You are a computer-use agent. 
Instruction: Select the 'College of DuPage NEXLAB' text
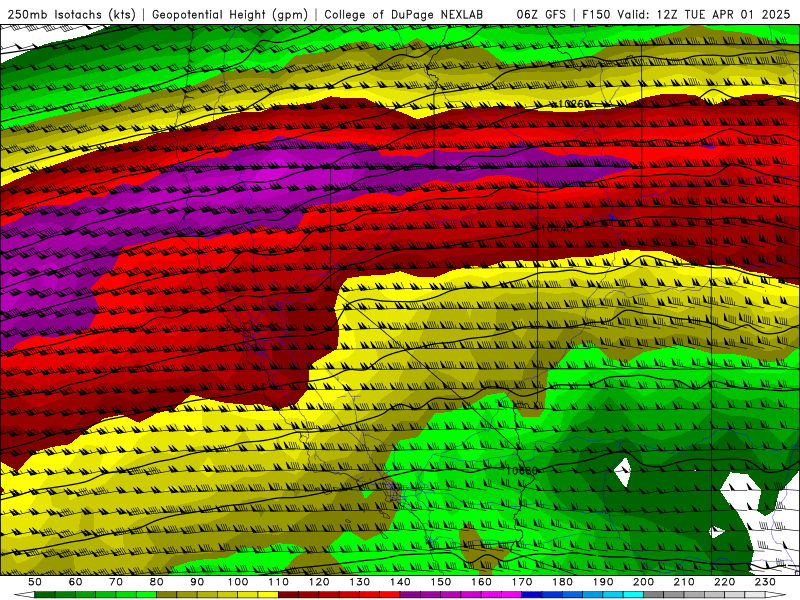click(x=404, y=14)
